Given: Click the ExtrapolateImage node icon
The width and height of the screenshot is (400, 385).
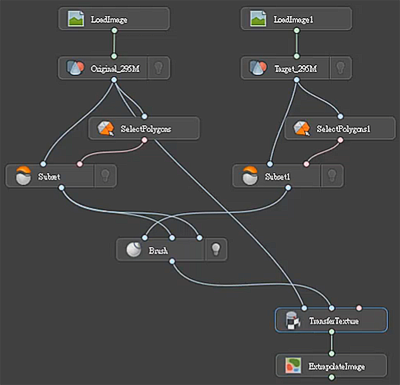Looking at the screenshot, I should [293, 366].
